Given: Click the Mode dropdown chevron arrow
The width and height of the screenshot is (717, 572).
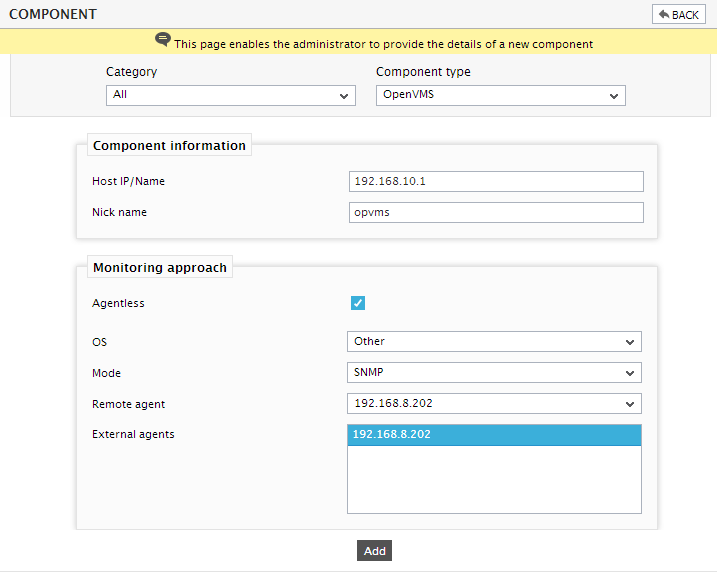Looking at the screenshot, I should click(630, 373).
